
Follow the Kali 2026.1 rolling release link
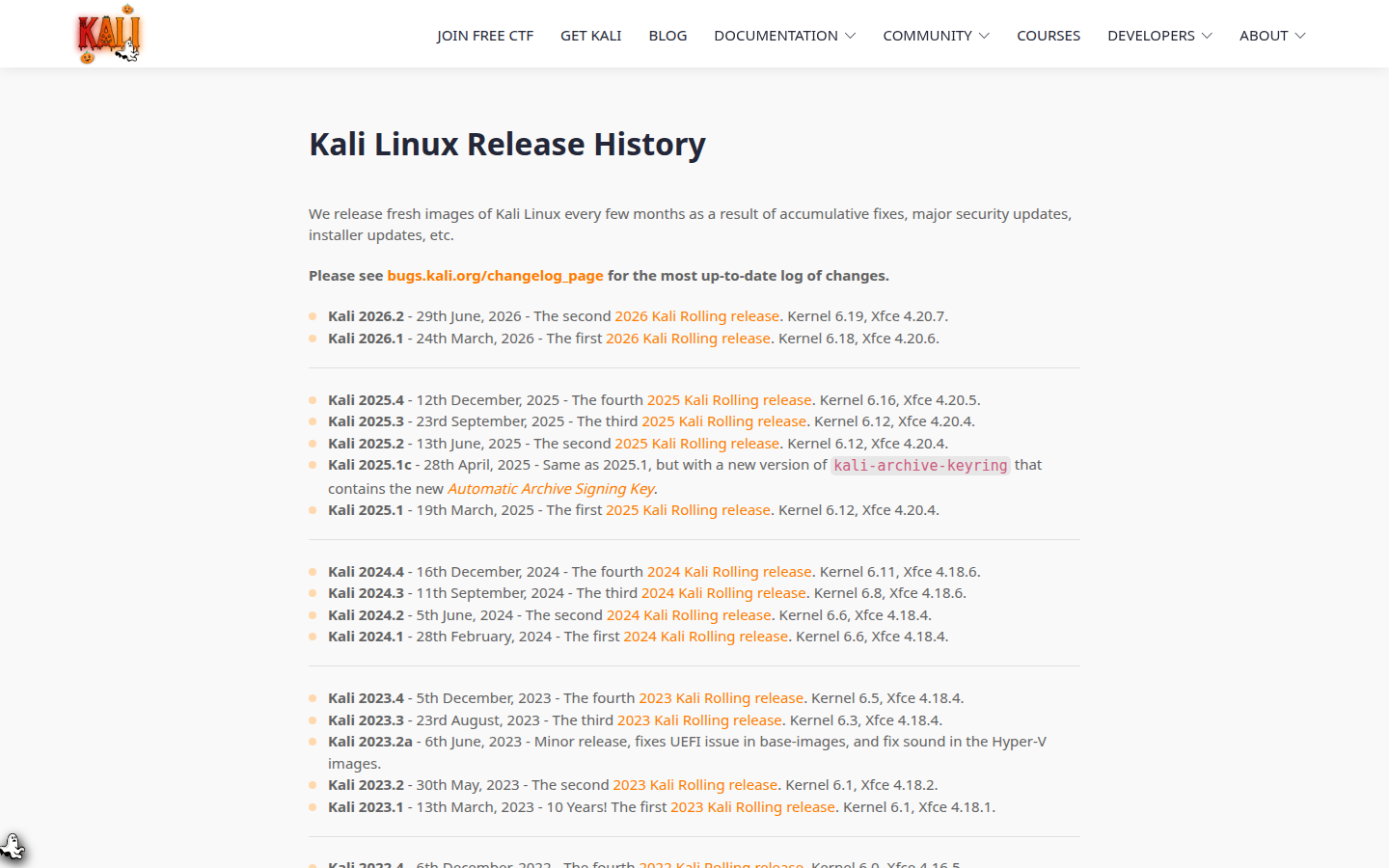688,339
